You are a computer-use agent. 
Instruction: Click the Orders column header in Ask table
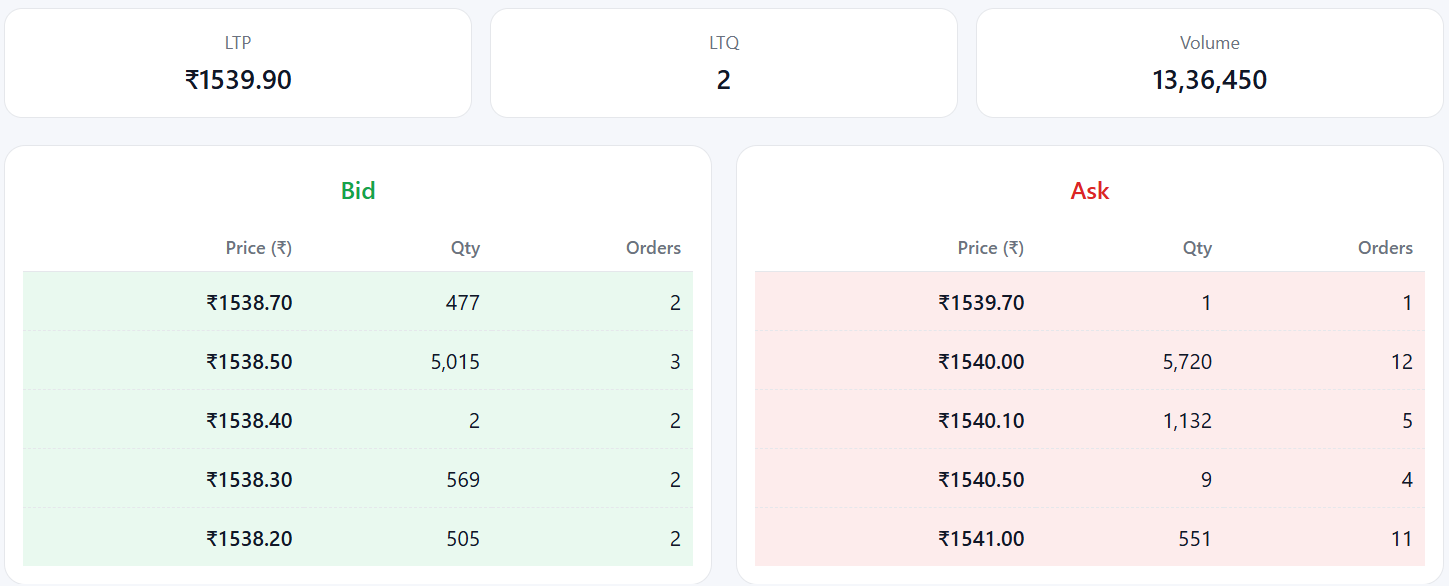coord(1386,247)
